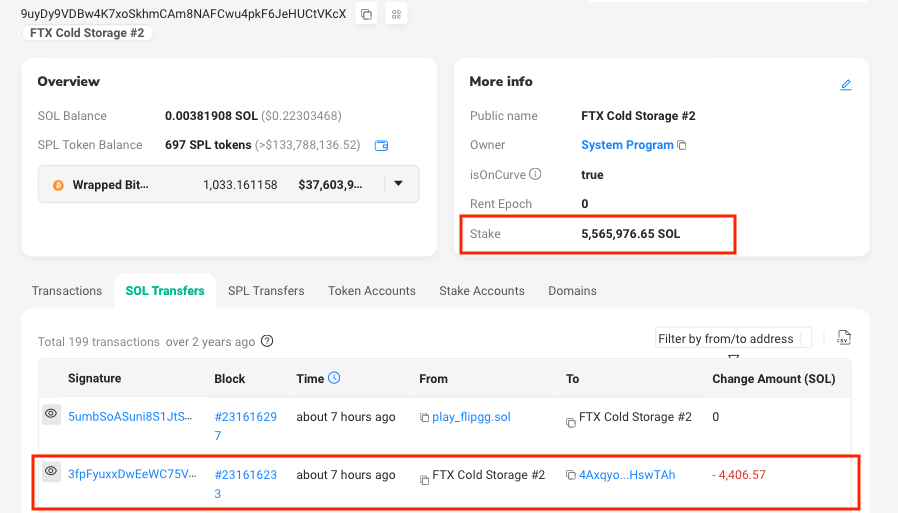Open the SPL Transfers tab

click(266, 291)
